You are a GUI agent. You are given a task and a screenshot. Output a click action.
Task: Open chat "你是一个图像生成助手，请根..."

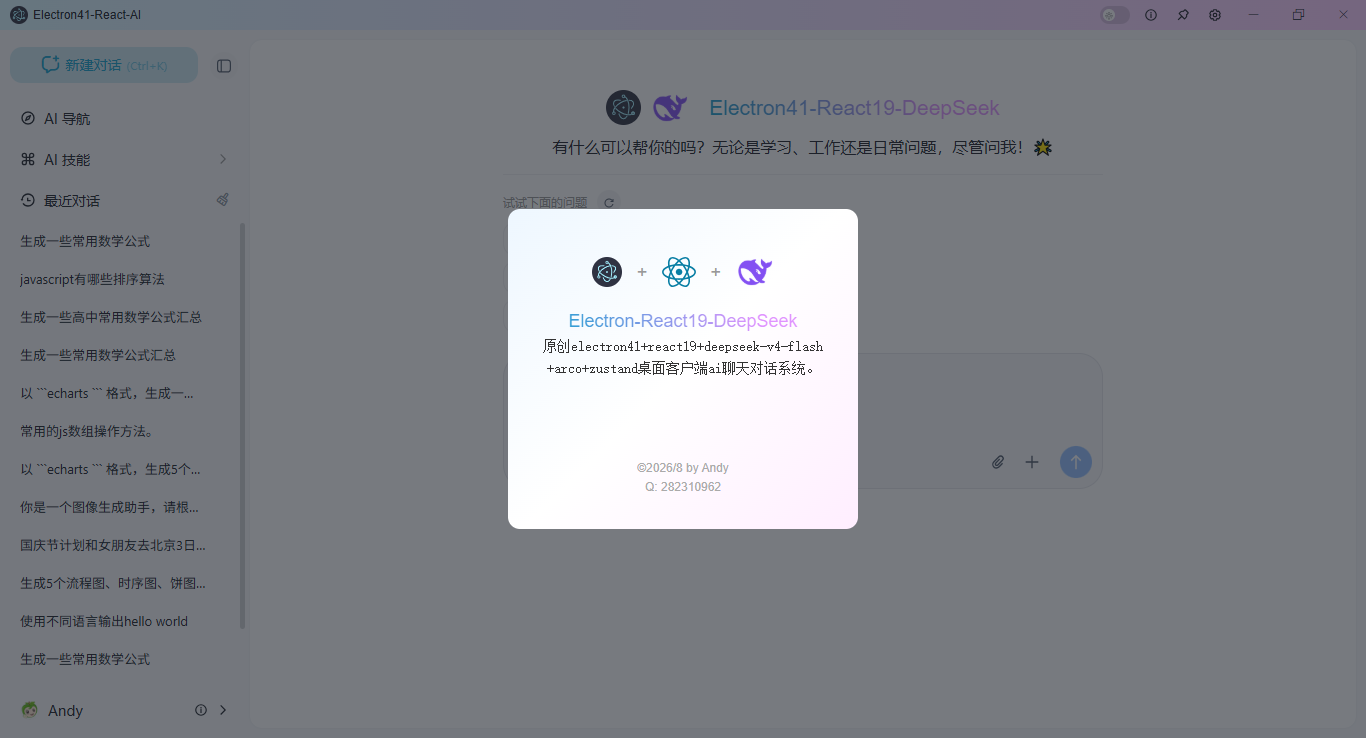point(109,507)
